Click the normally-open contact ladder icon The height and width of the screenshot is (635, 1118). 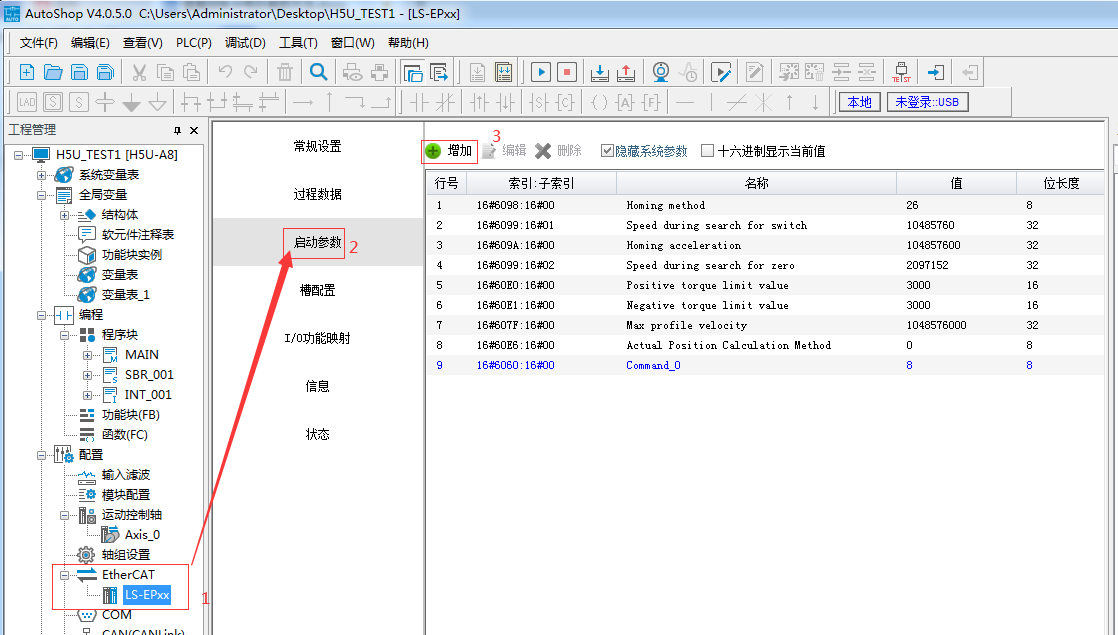coord(419,103)
